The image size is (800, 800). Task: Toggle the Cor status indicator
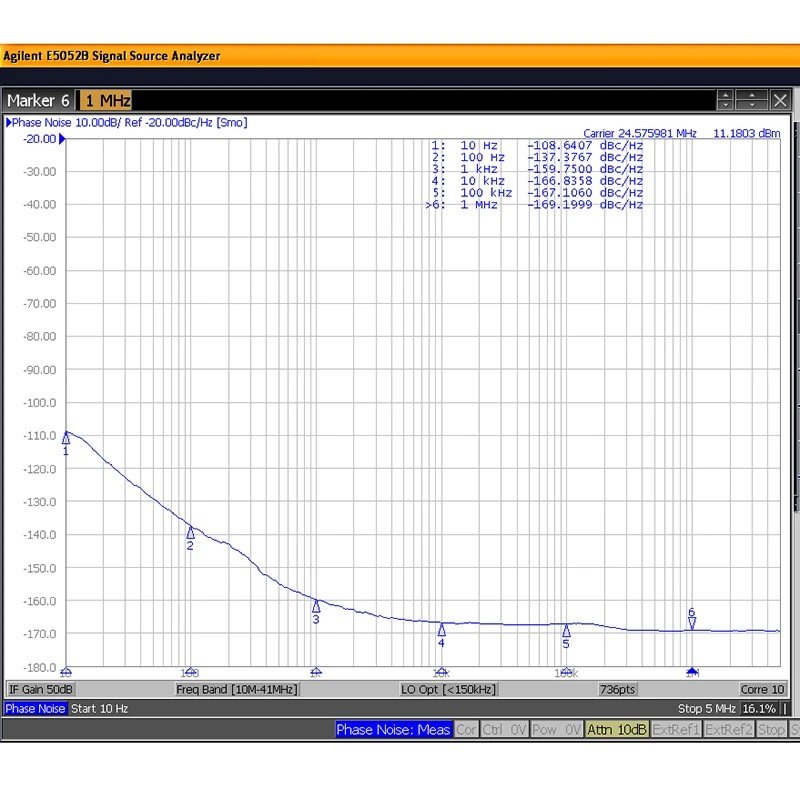click(x=466, y=730)
